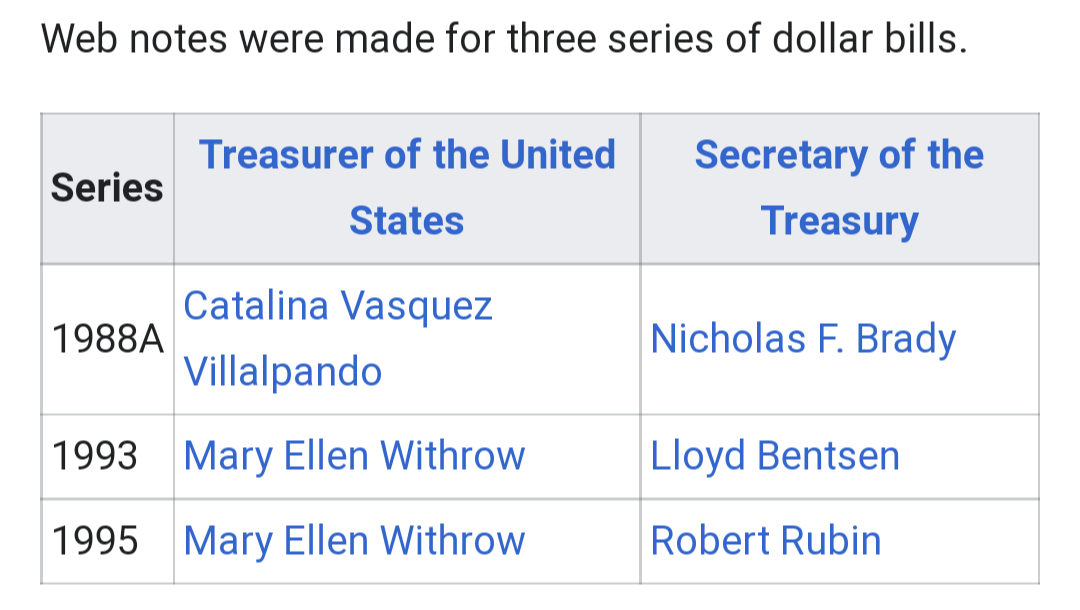The image size is (1080, 610).
Task: Click 'Treasurer of the United' header text
Action: [x=407, y=154]
